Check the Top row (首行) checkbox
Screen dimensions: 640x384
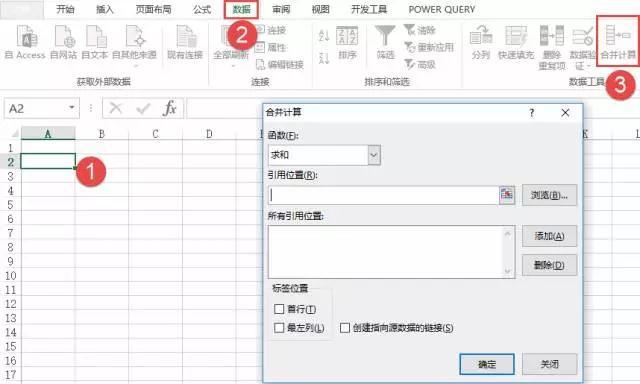click(279, 309)
